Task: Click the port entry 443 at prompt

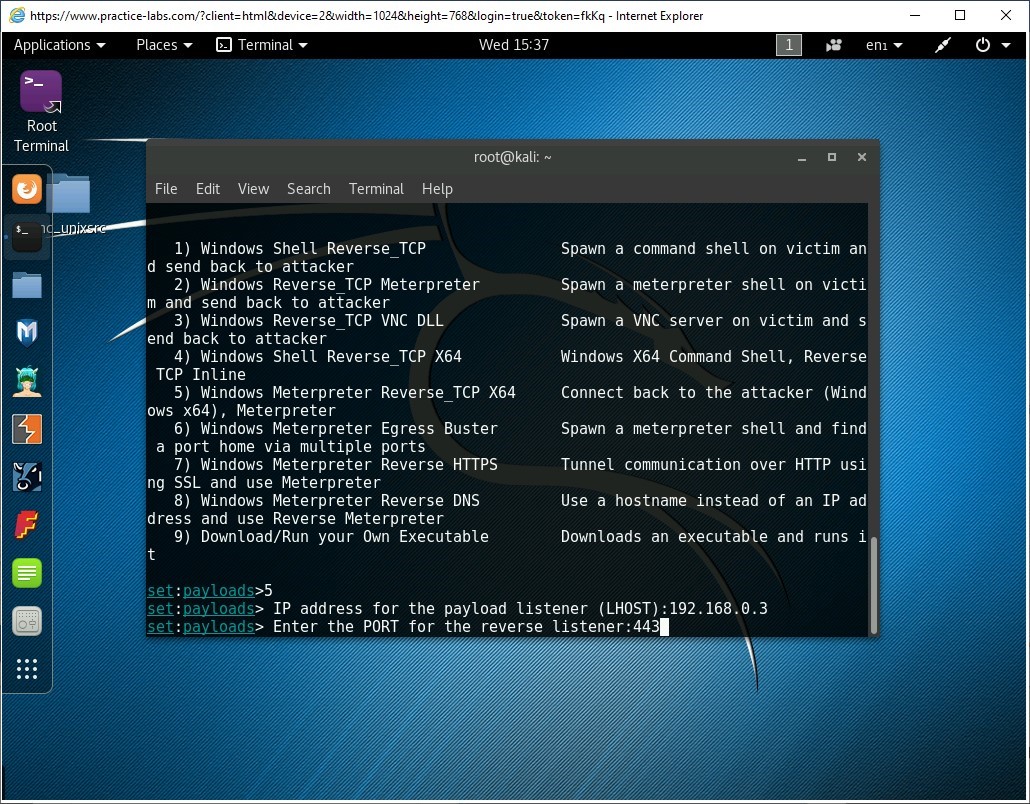Action: [646, 627]
